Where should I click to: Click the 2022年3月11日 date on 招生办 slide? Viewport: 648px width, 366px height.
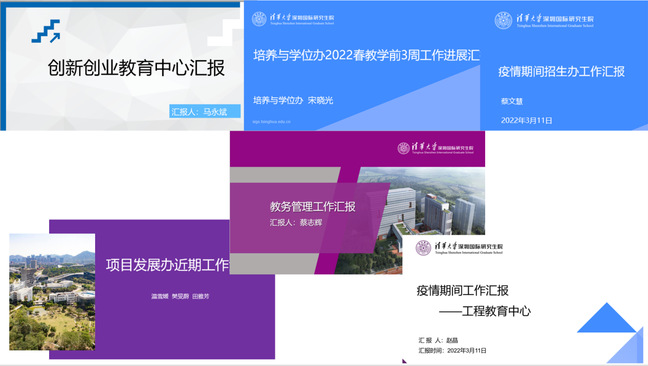point(526,121)
